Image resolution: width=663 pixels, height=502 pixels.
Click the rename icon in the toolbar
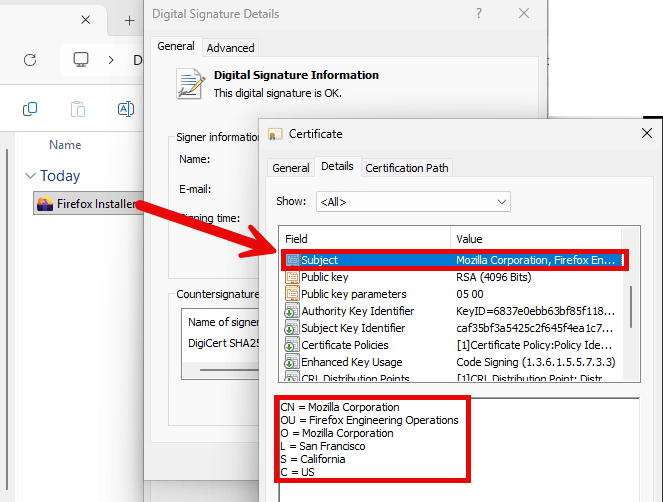(x=126, y=109)
